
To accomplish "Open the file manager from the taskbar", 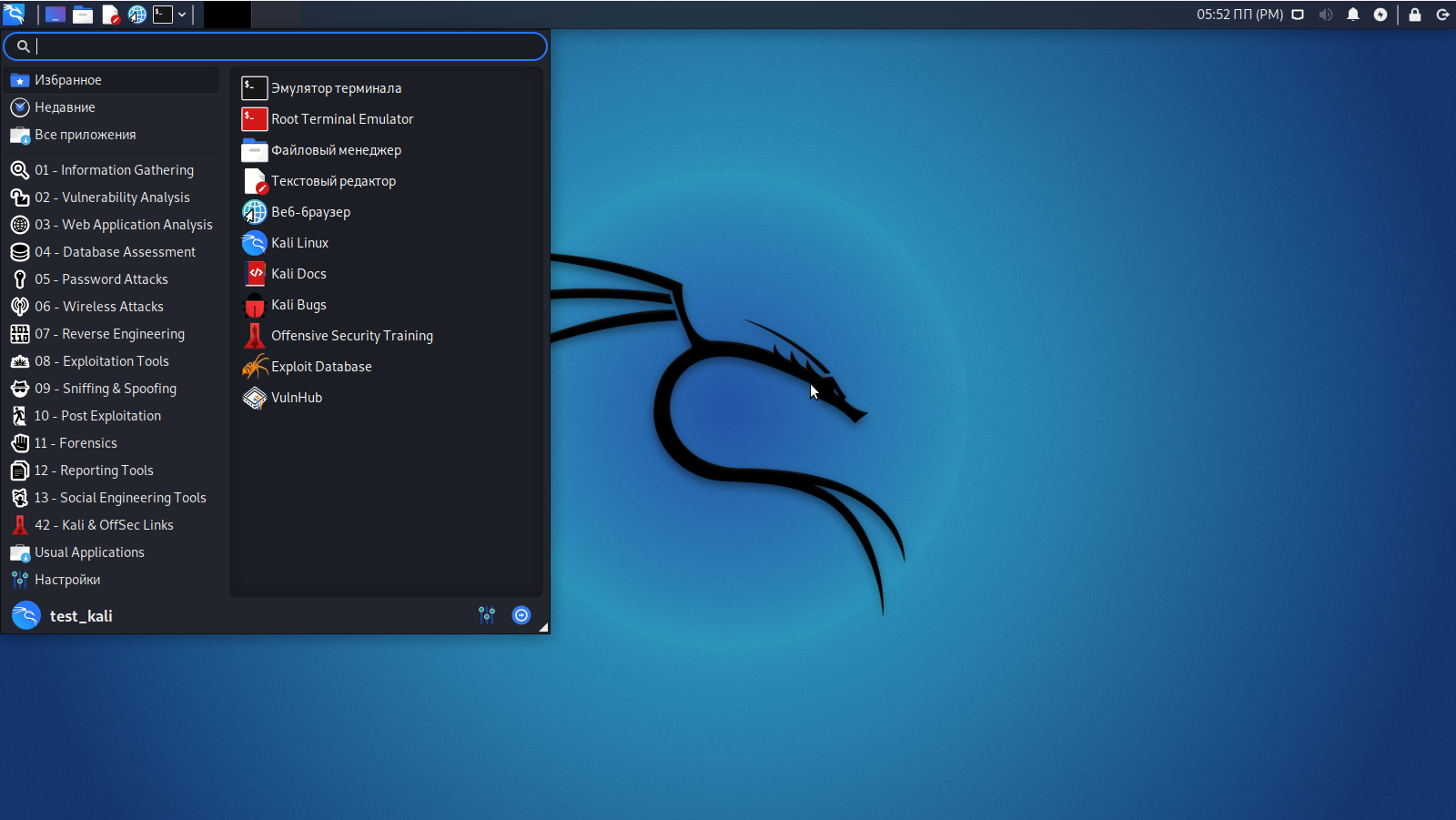I will (x=82, y=15).
